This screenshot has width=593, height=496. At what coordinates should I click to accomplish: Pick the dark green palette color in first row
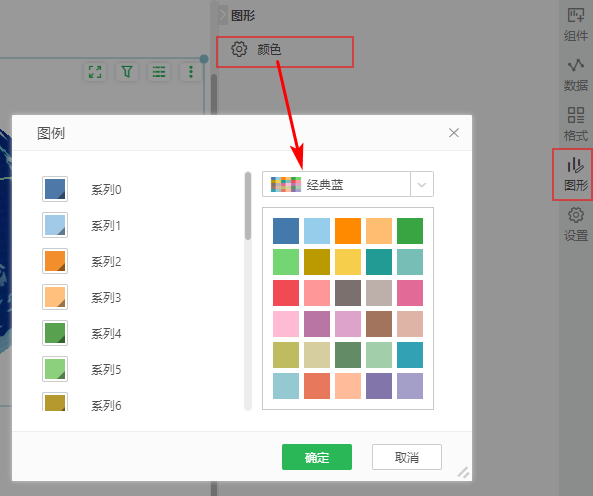click(410, 231)
